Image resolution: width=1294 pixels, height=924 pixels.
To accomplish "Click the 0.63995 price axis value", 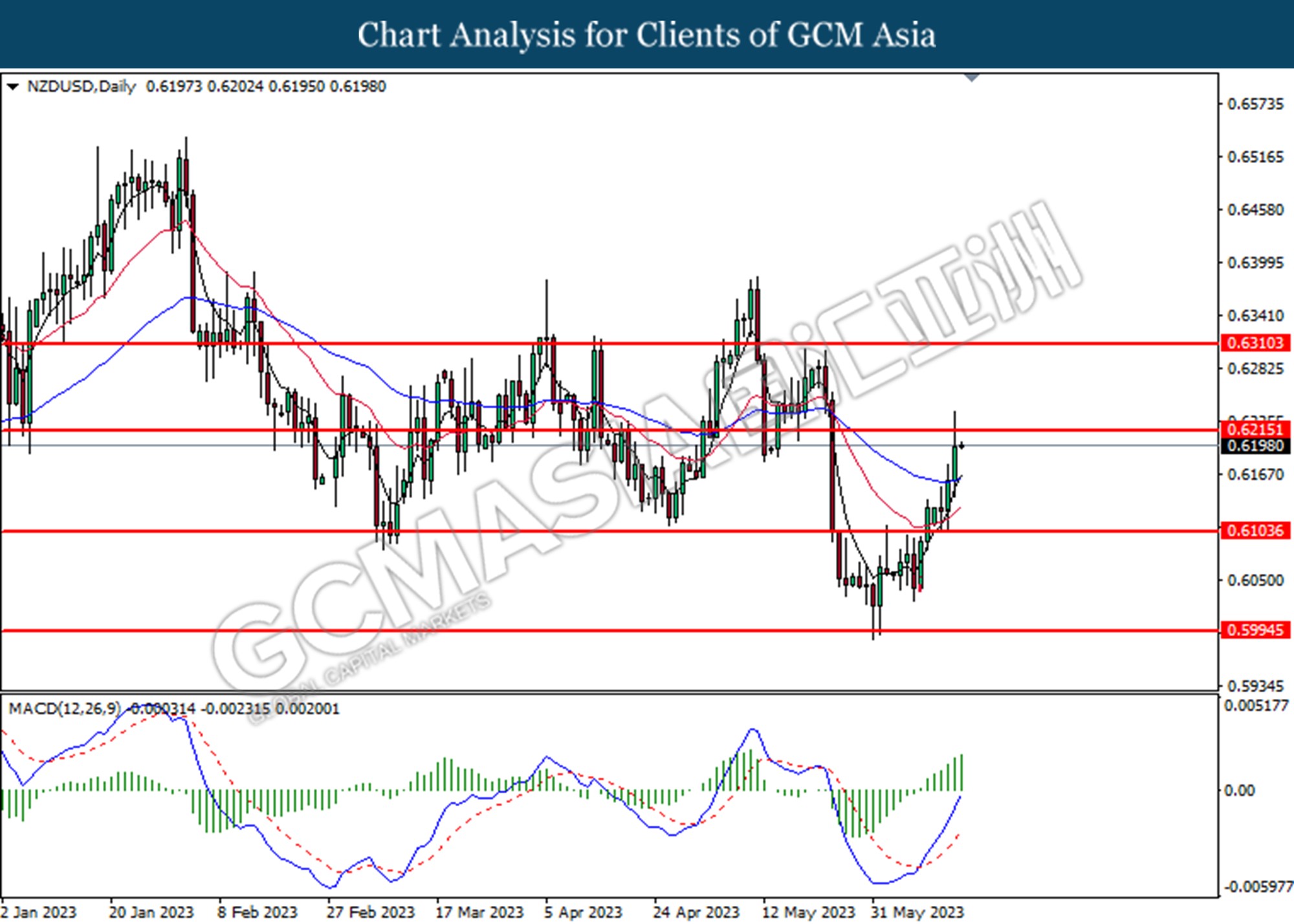I will (x=1255, y=263).
